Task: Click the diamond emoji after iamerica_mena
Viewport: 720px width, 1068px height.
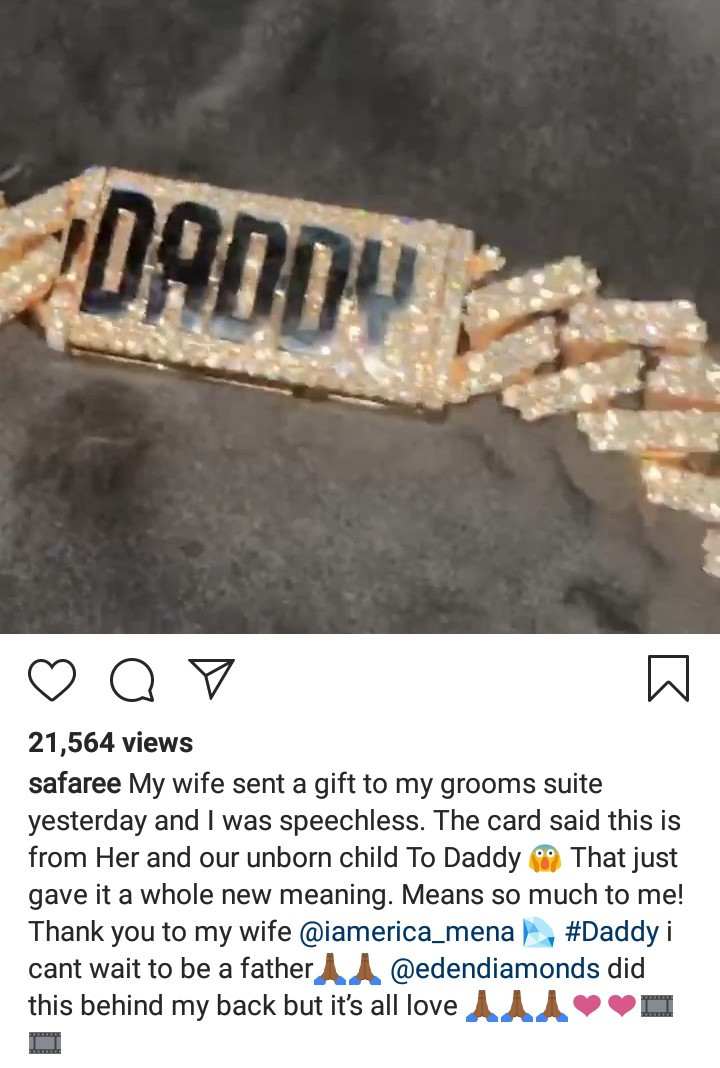Action: click(539, 932)
